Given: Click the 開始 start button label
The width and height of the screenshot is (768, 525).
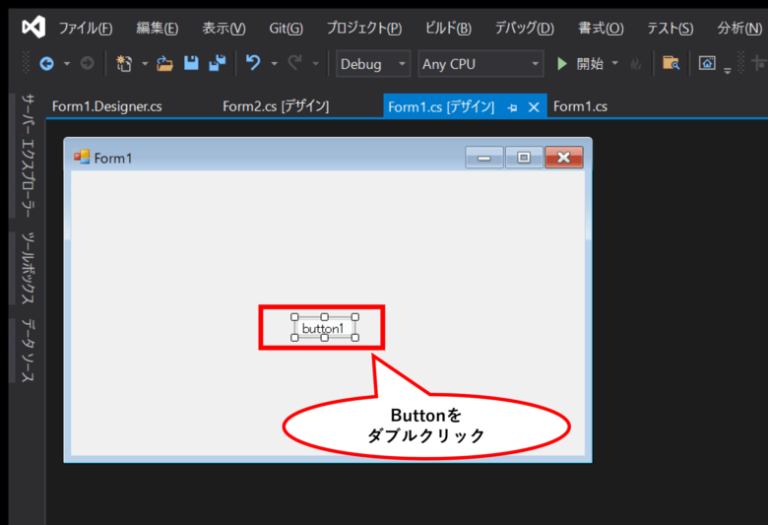Looking at the screenshot, I should [x=590, y=64].
